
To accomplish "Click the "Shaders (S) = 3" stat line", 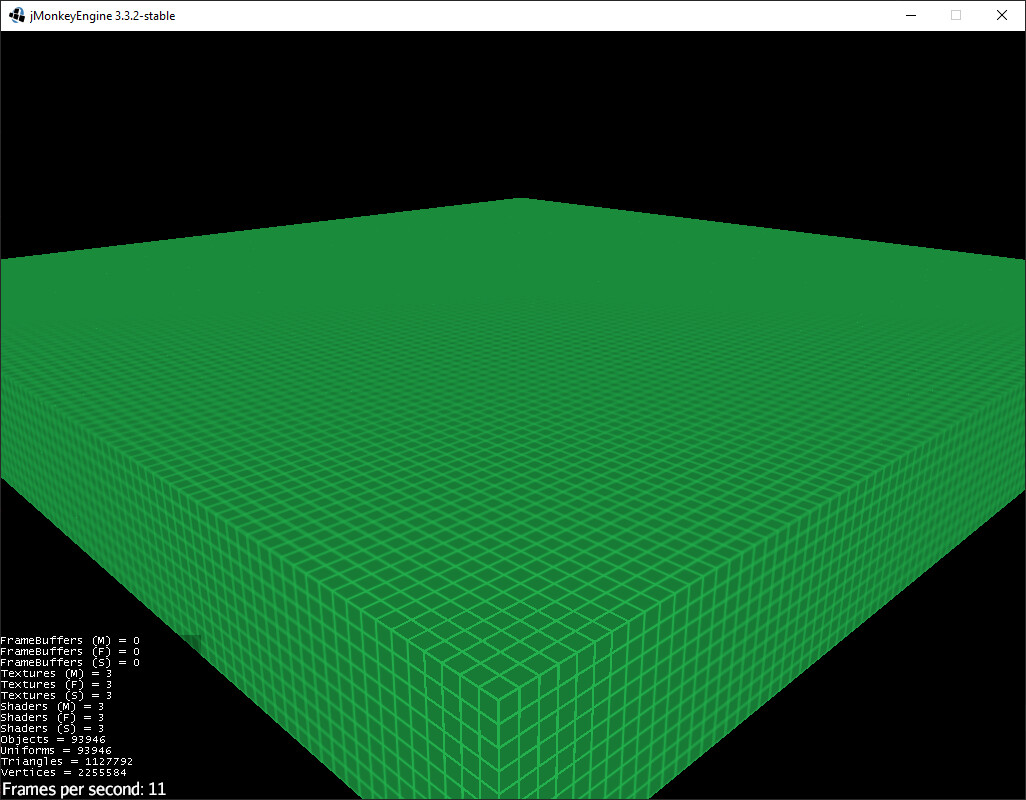I will point(52,728).
